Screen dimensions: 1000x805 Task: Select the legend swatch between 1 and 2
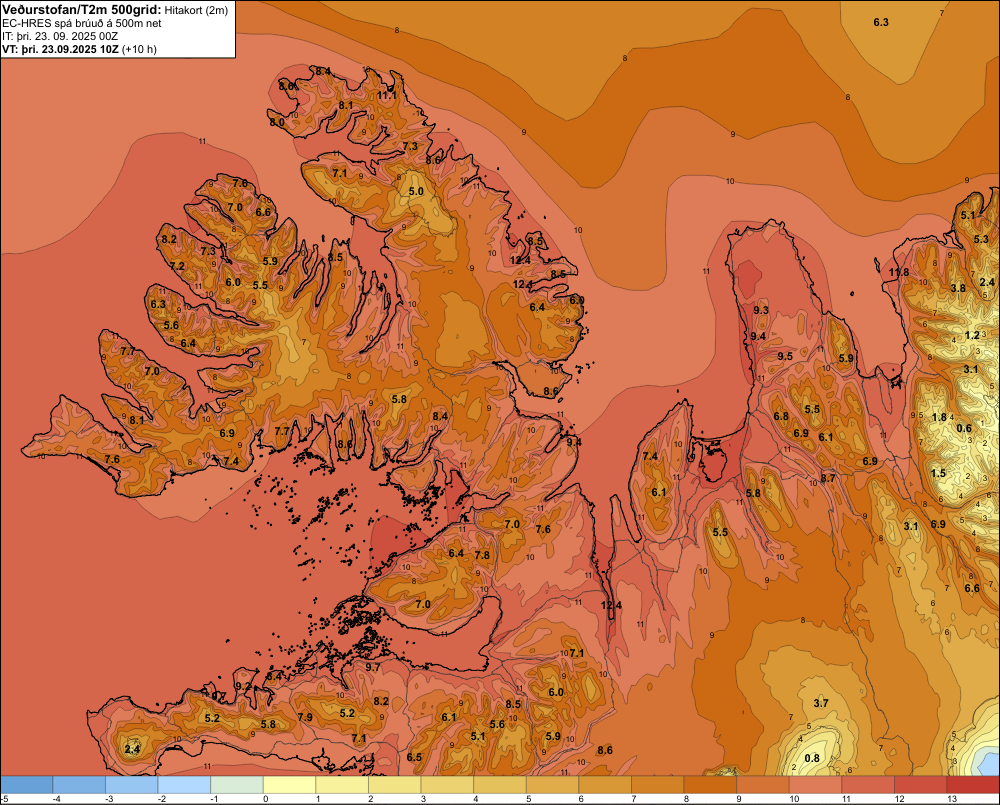(342, 785)
